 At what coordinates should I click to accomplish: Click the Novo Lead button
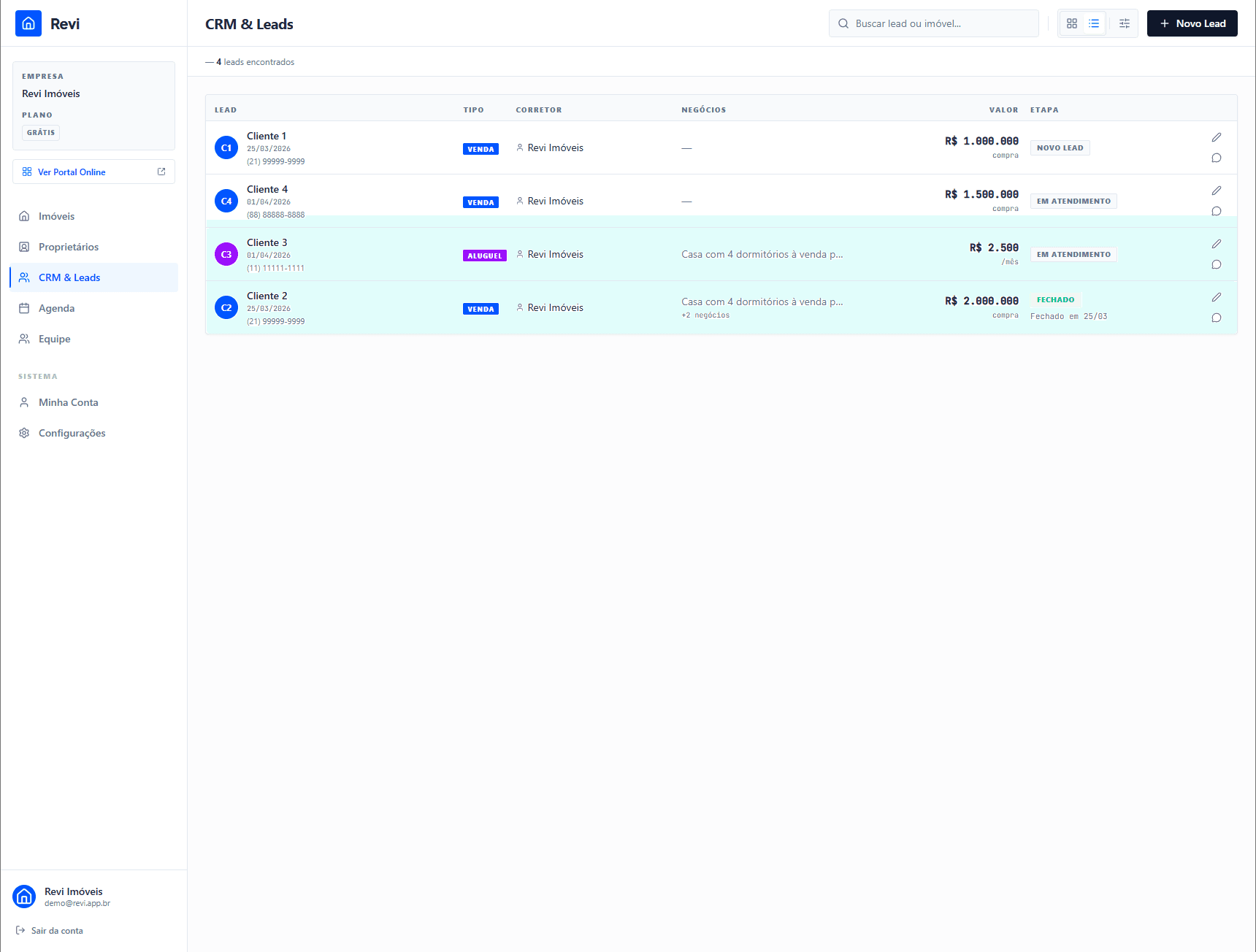pyautogui.click(x=1192, y=23)
